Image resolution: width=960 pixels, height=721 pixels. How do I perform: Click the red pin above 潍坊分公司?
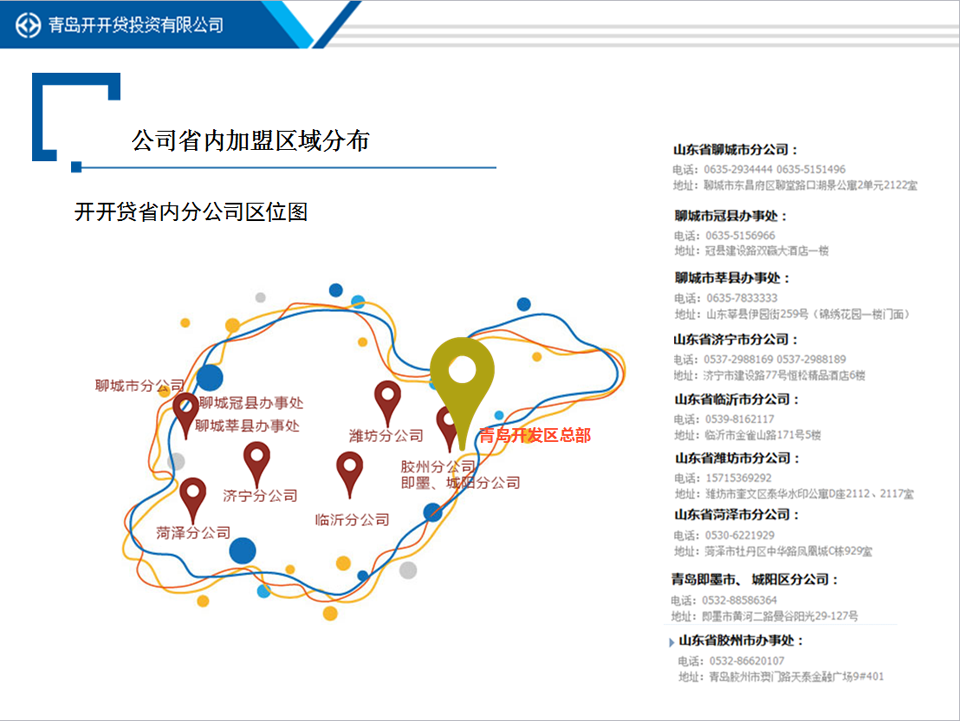(388, 403)
